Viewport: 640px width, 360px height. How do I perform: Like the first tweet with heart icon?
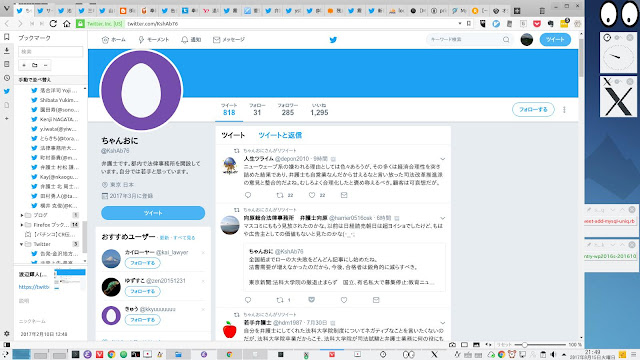pos(312,195)
